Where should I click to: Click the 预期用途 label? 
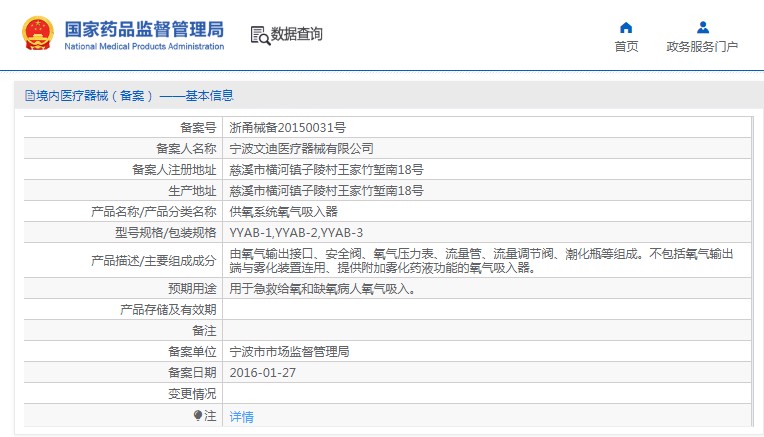[x=192, y=289]
